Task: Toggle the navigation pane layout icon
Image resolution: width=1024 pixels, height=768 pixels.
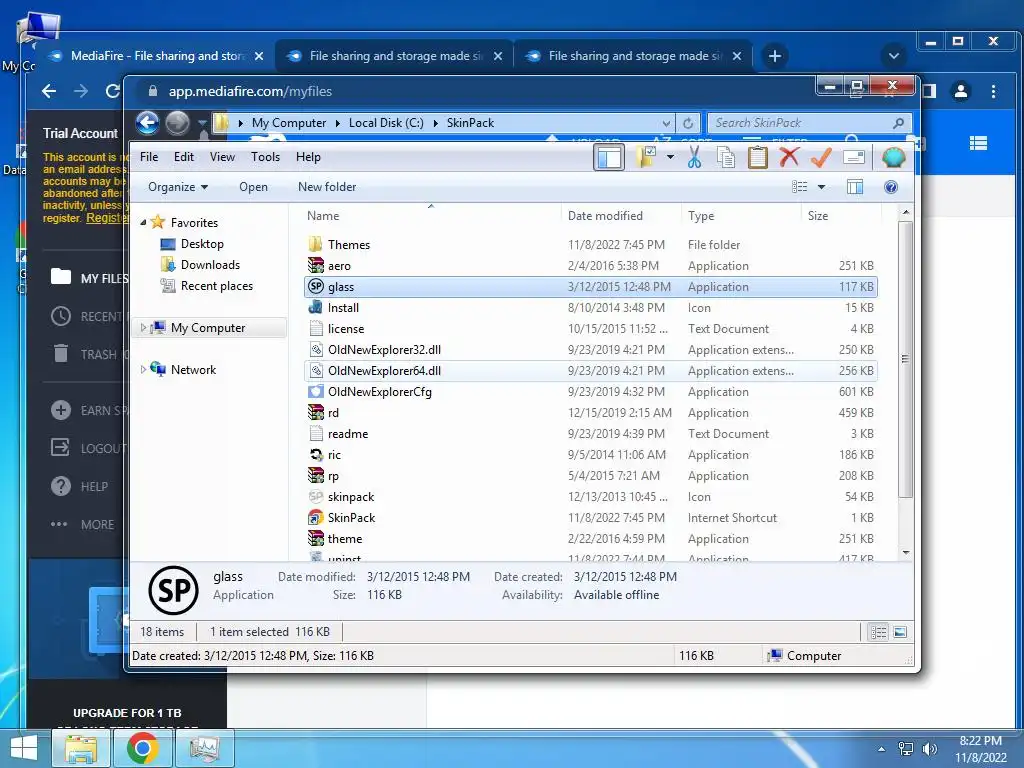Action: coord(609,157)
